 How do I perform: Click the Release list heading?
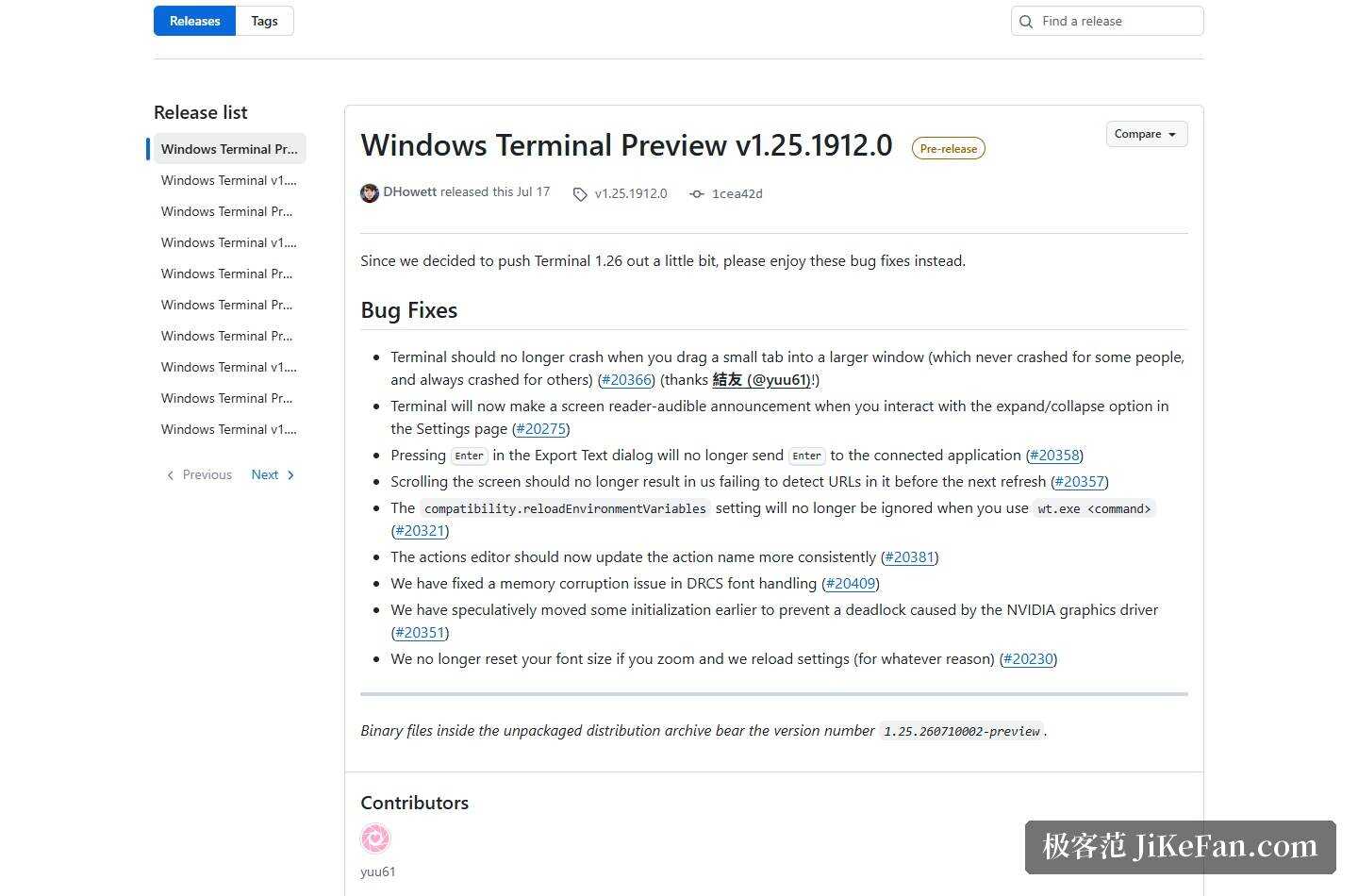coord(200,112)
